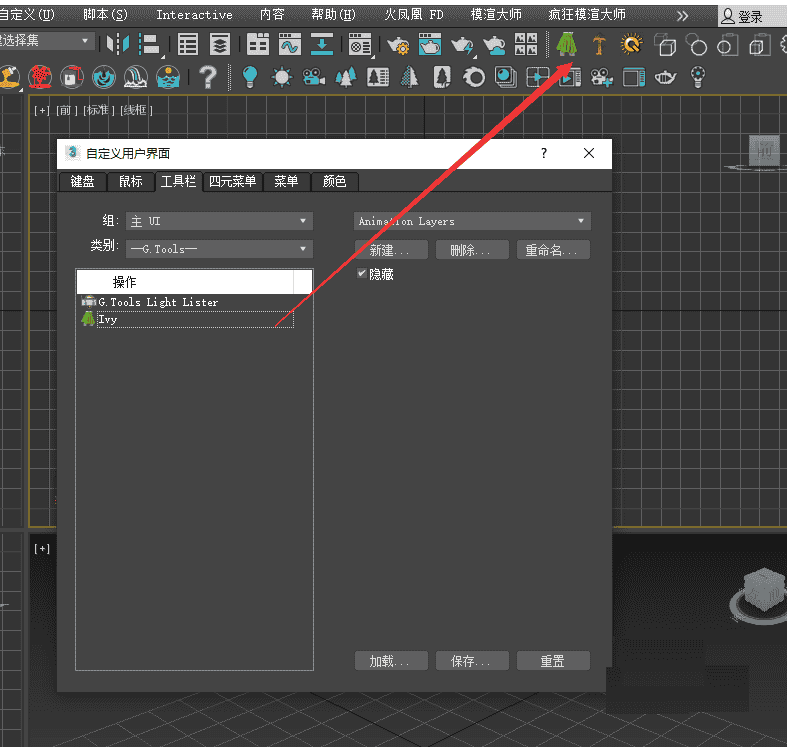Switch to the 四元菜单 tab
This screenshot has height=747, width=787.
coord(233,181)
